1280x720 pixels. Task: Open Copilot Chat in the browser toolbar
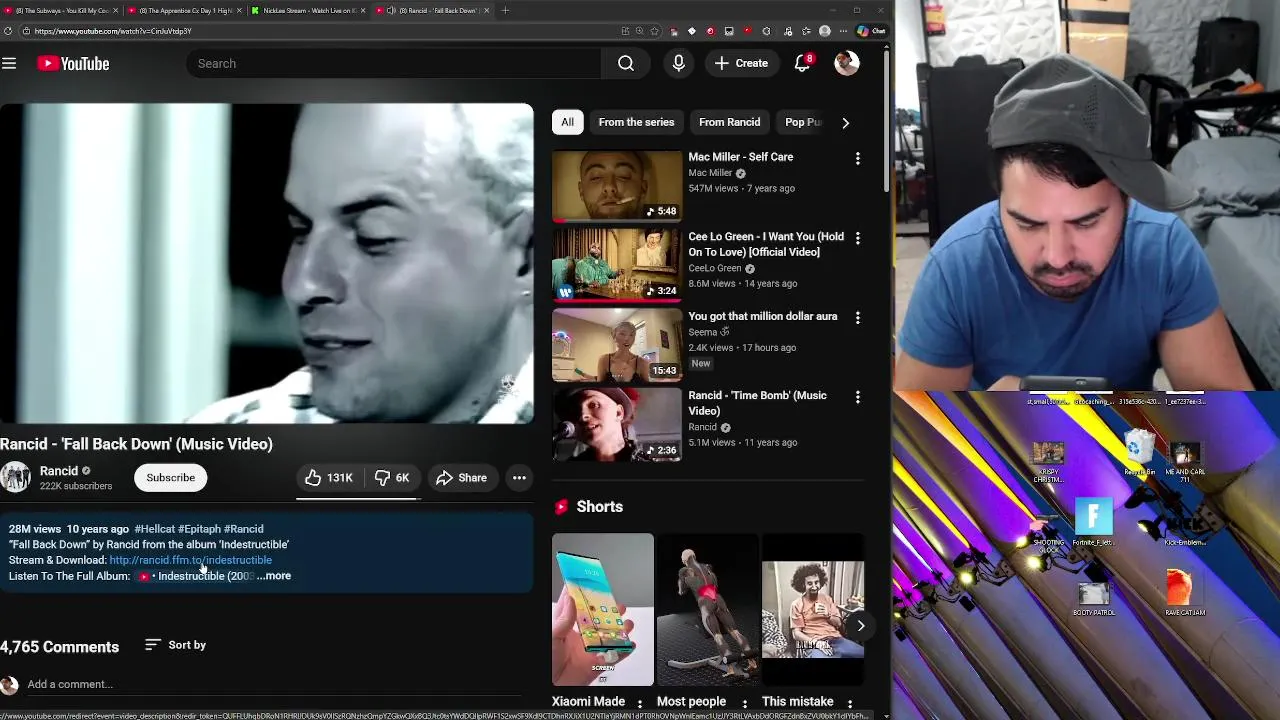coord(872,31)
